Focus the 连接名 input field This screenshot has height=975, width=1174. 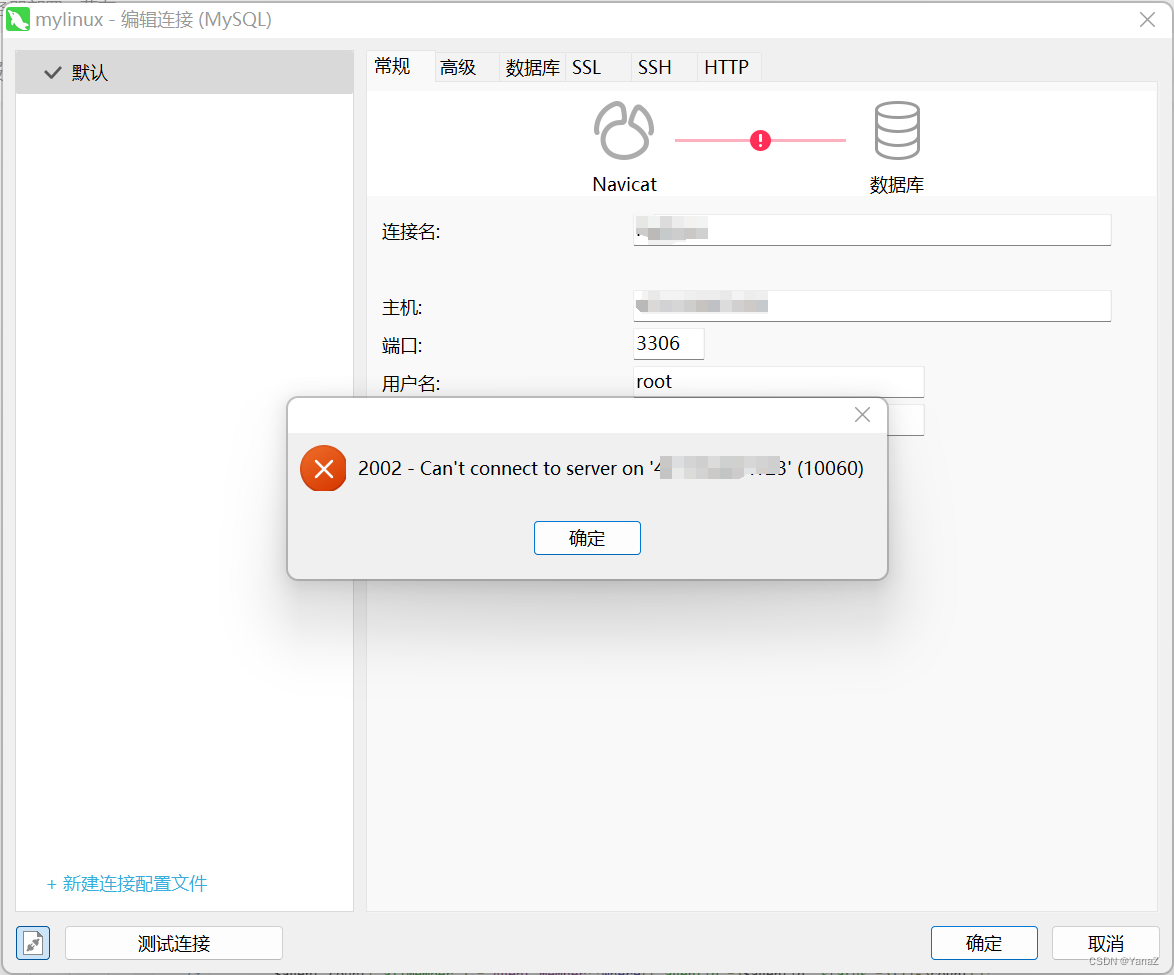[872, 230]
